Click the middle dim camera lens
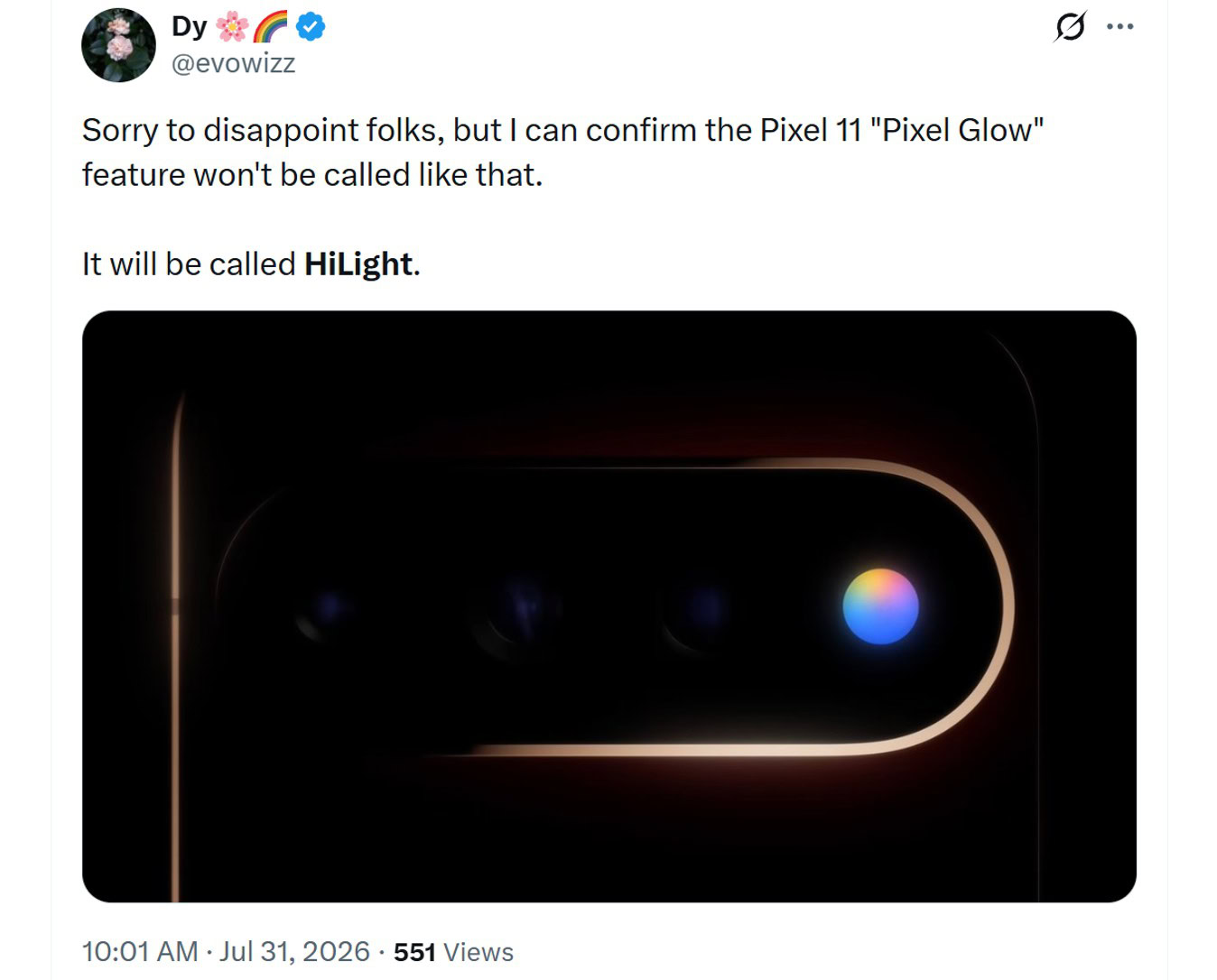The height and width of the screenshot is (980, 1217). (x=520, y=606)
